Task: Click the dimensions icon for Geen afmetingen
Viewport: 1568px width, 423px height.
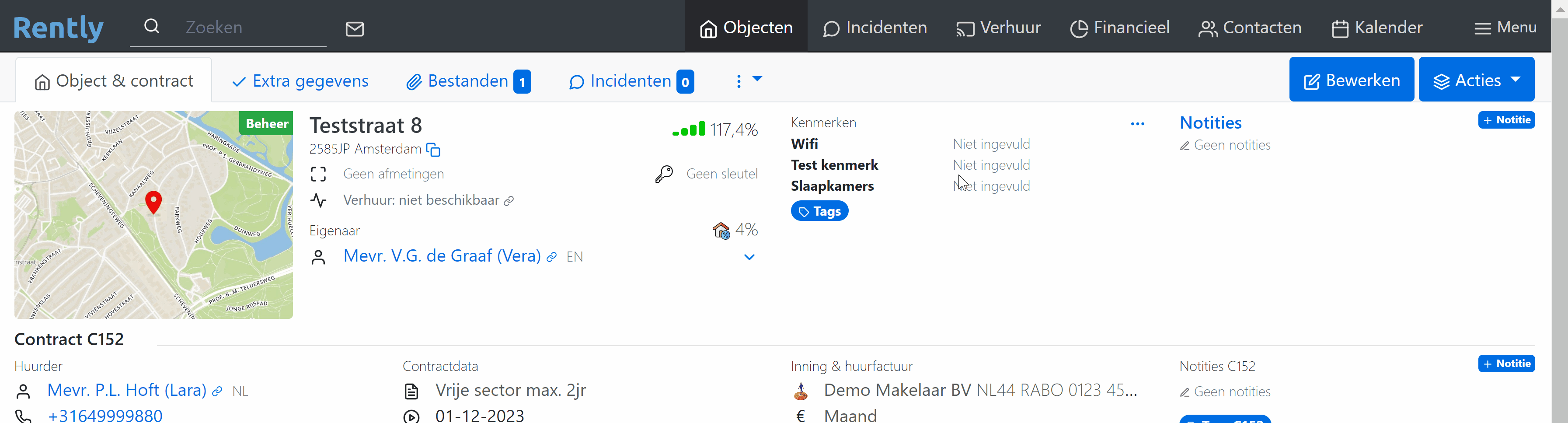Action: point(318,174)
